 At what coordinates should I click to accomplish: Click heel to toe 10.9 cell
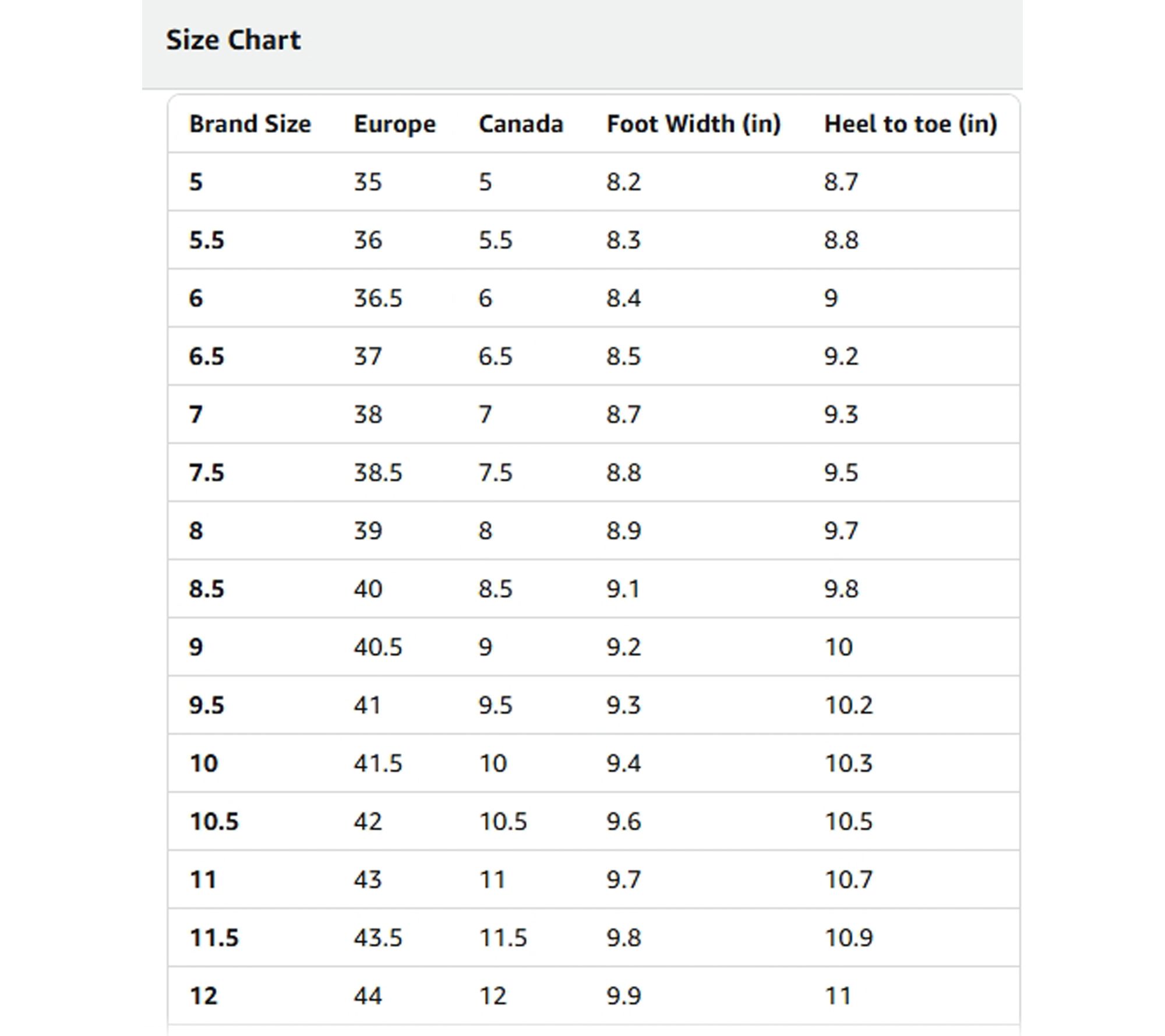849,938
